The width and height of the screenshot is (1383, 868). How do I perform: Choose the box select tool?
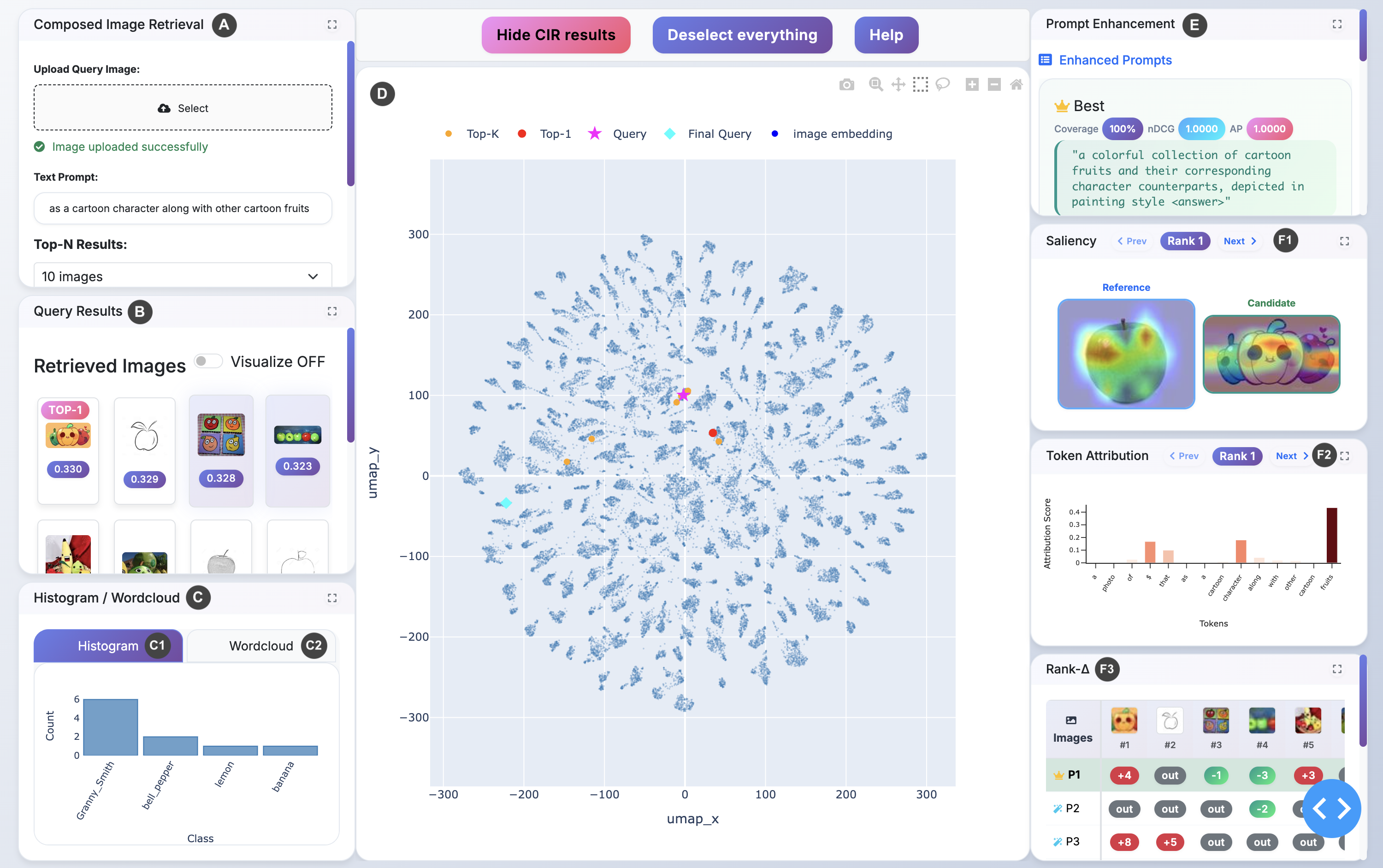[x=920, y=85]
